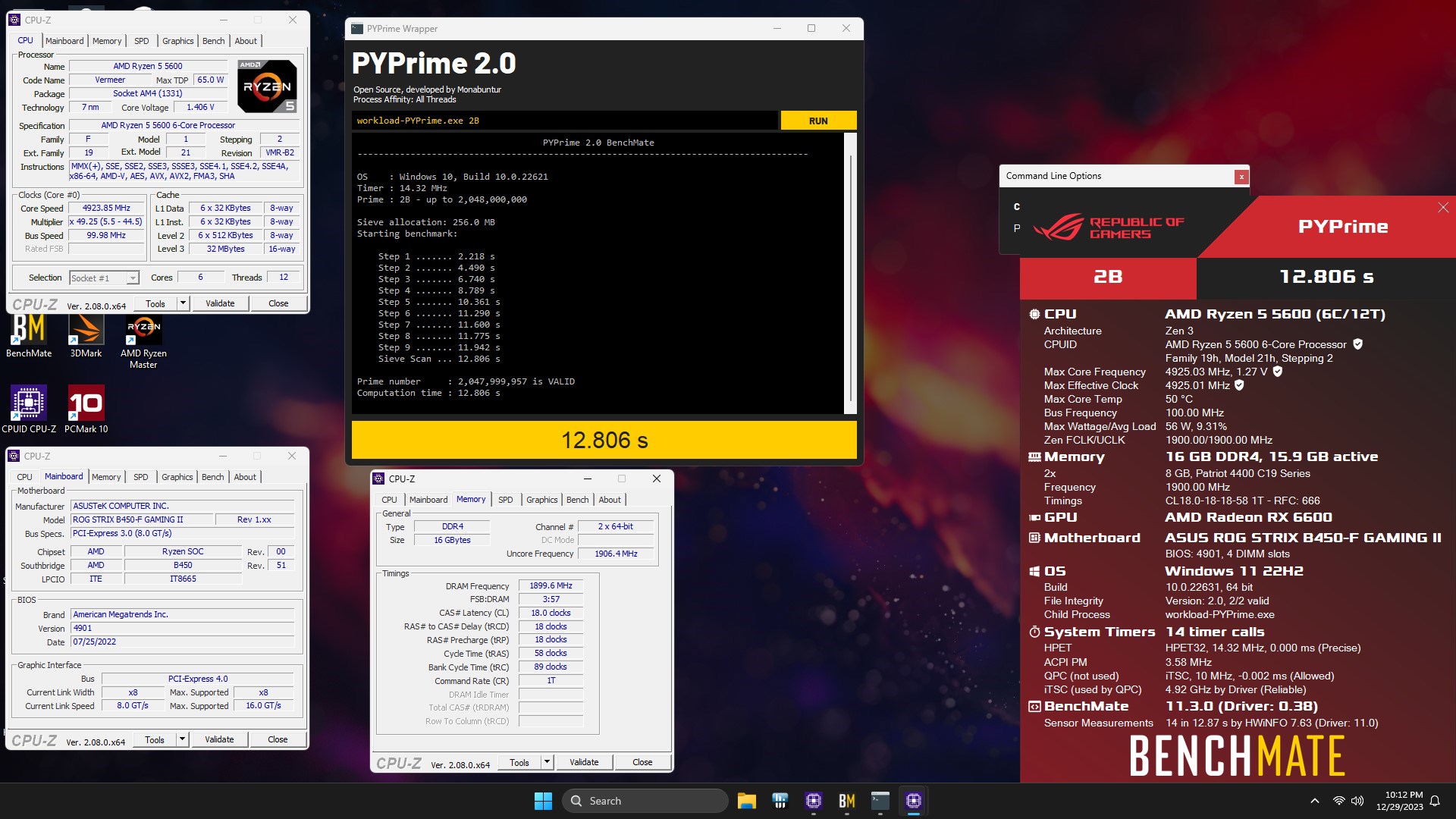Click CAS# Latency 18.0 clocks value
Viewport: 1456px width, 819px height.
point(551,613)
